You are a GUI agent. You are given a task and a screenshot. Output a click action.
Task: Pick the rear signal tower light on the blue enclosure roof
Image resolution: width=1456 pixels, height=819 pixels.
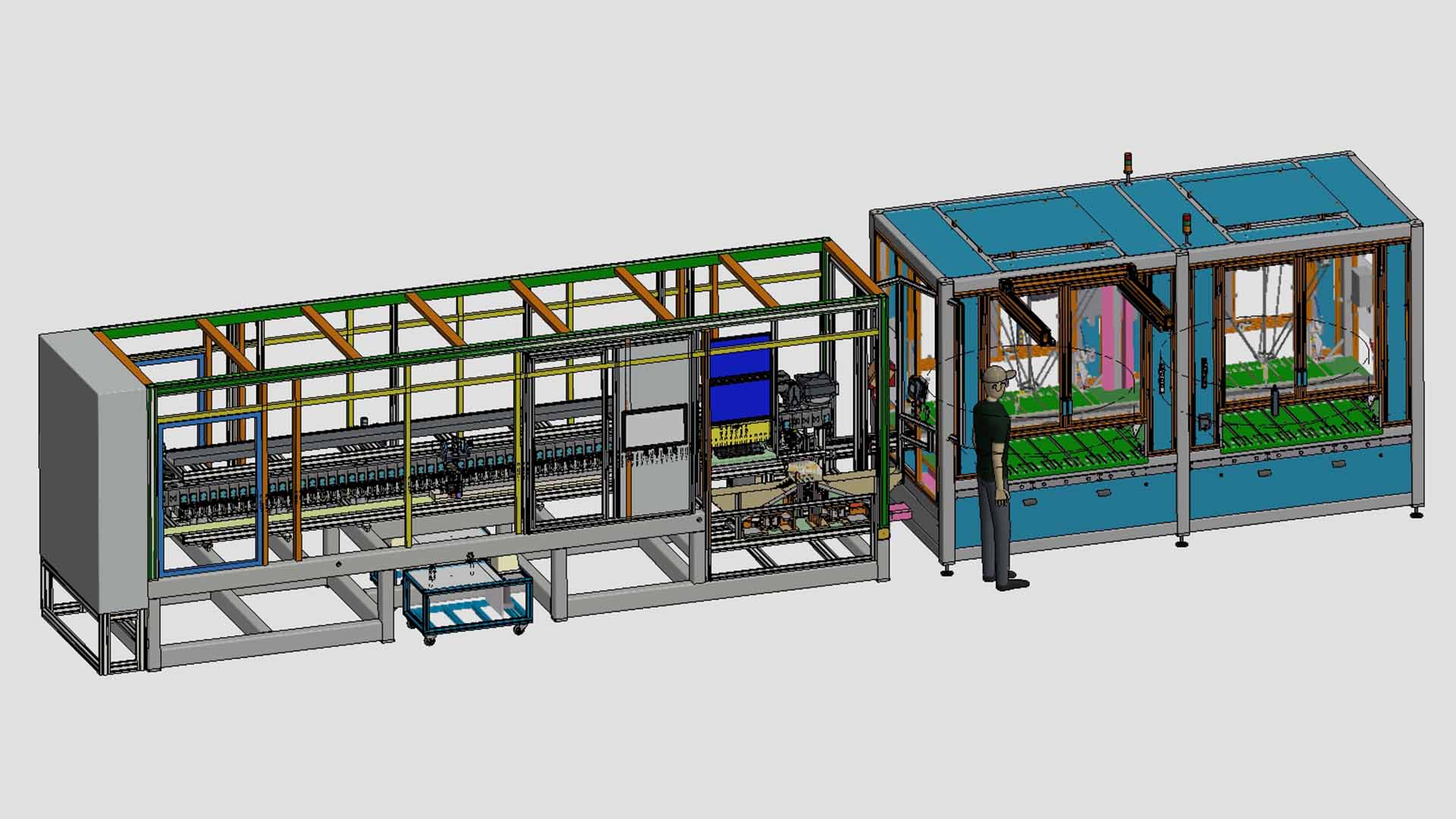tap(1127, 168)
